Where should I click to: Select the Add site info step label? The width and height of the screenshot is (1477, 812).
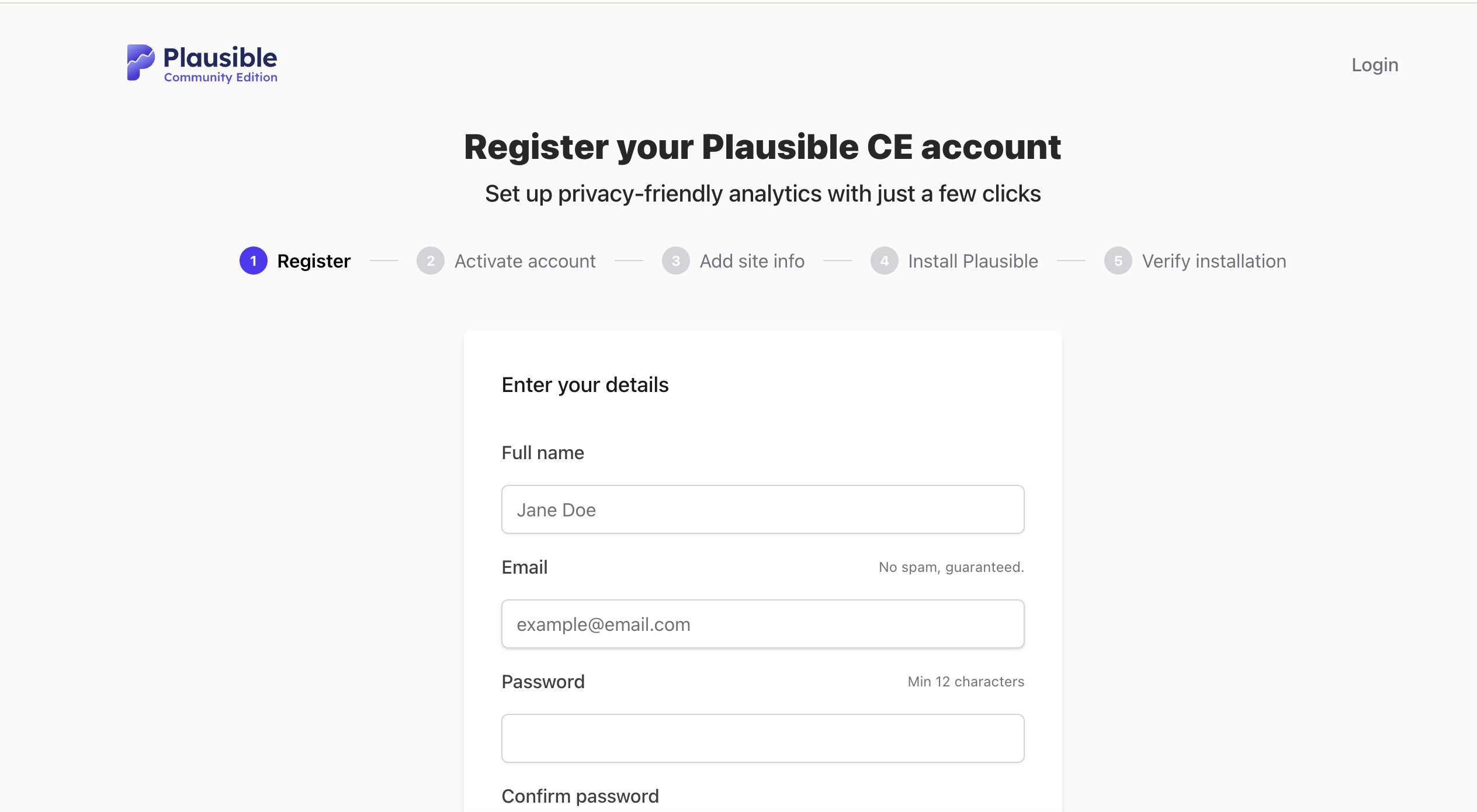coord(752,261)
